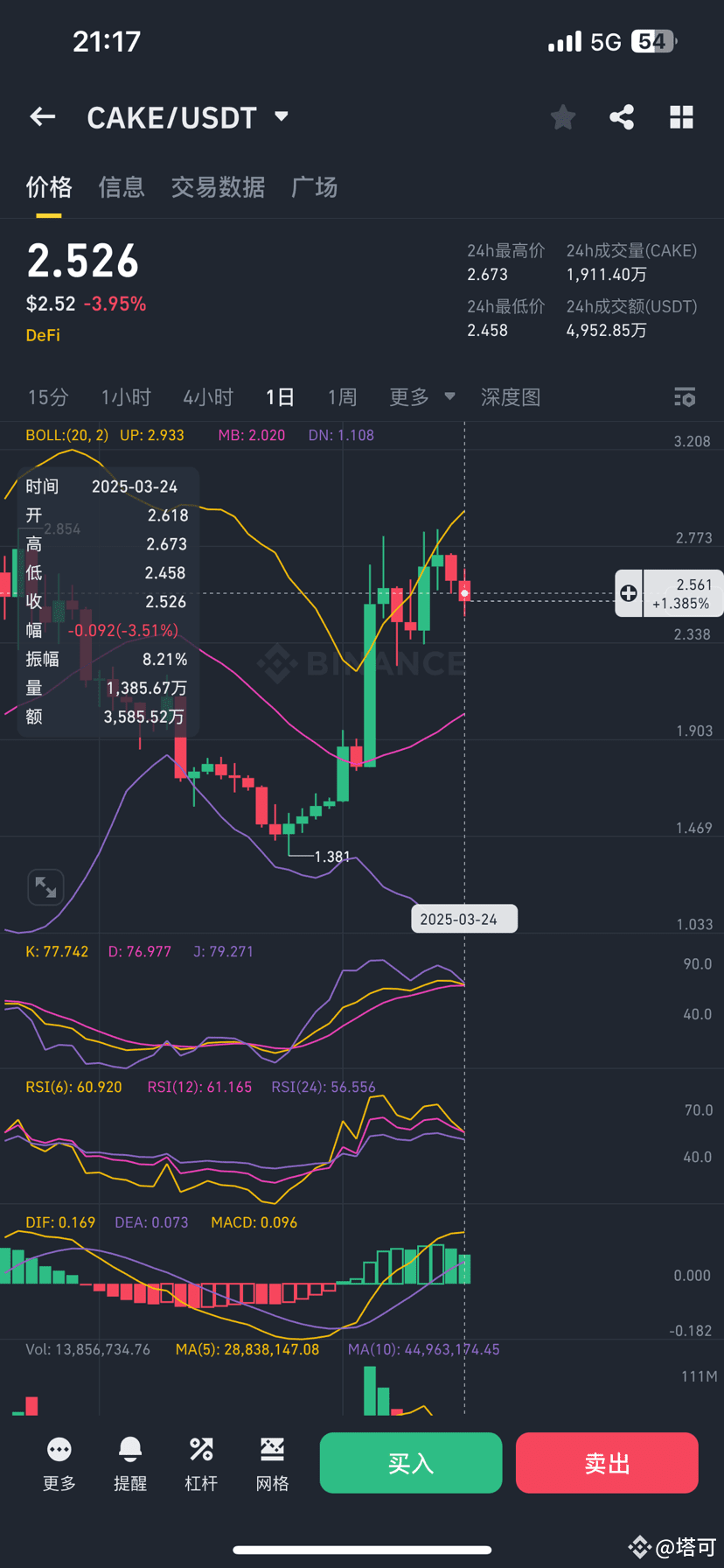Tap the 振幅 8.21% row in tooltip
The image size is (724, 1568).
(107, 659)
